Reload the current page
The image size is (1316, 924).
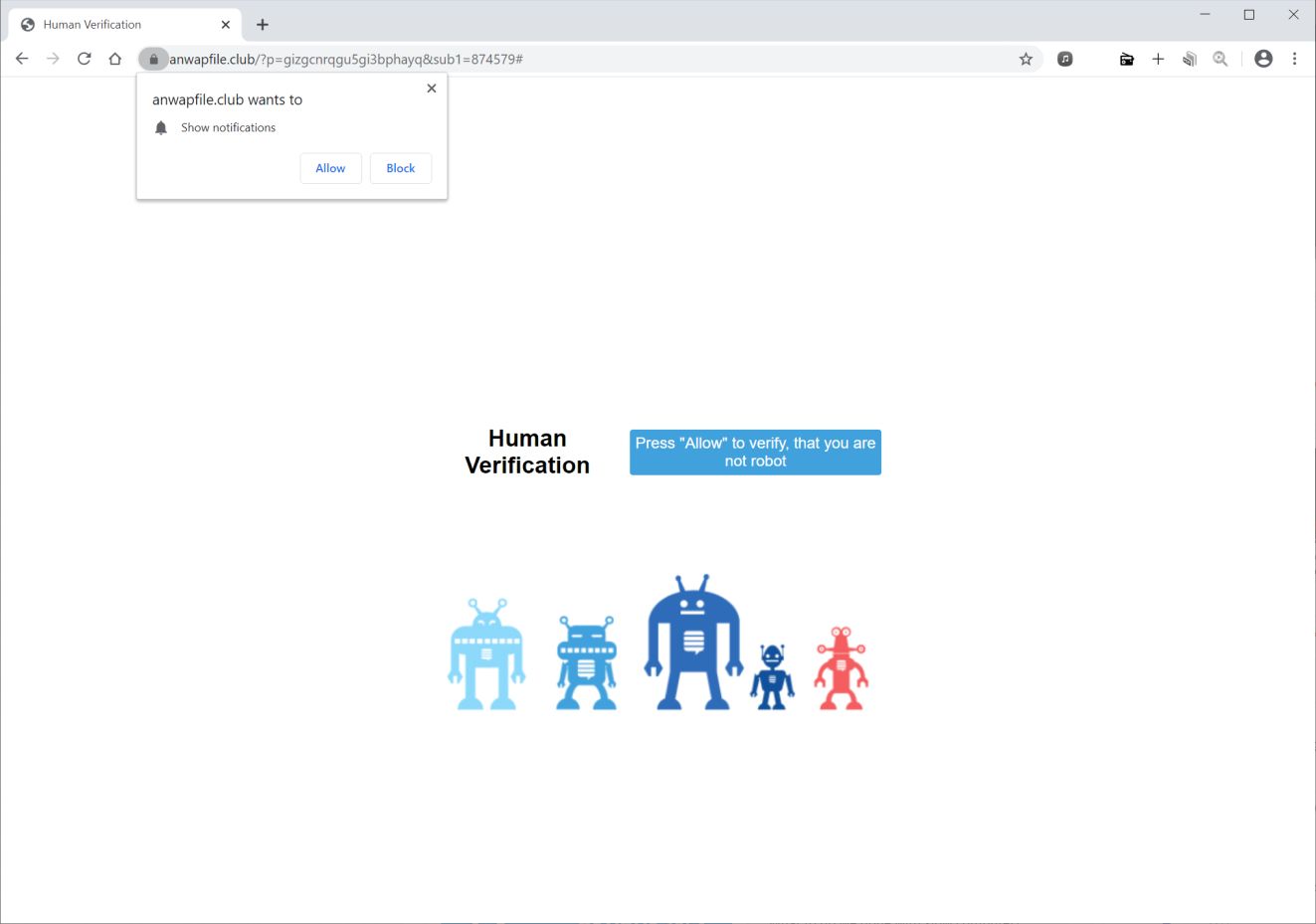coord(84,59)
